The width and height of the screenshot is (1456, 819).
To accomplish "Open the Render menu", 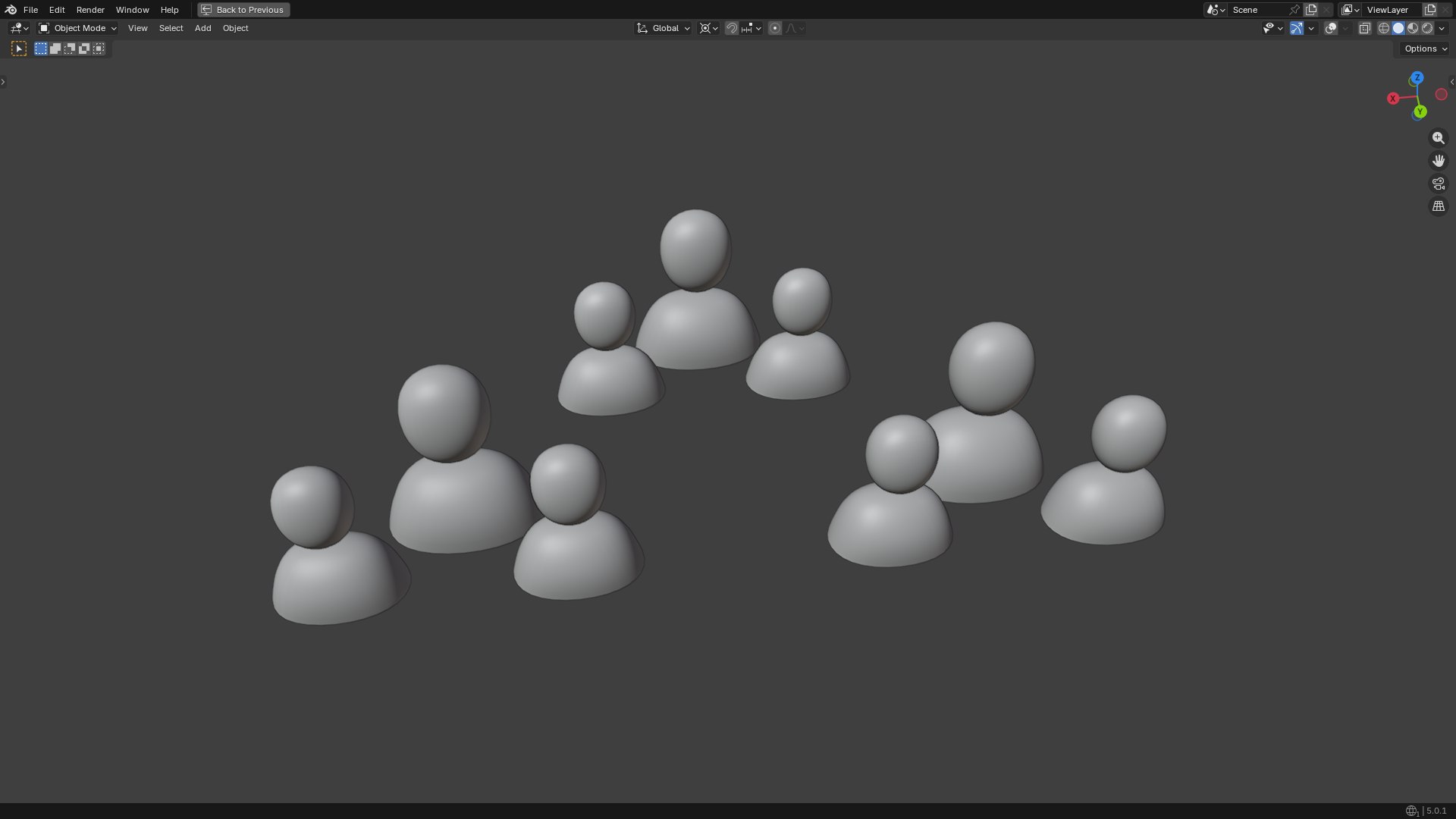I will coord(90,10).
